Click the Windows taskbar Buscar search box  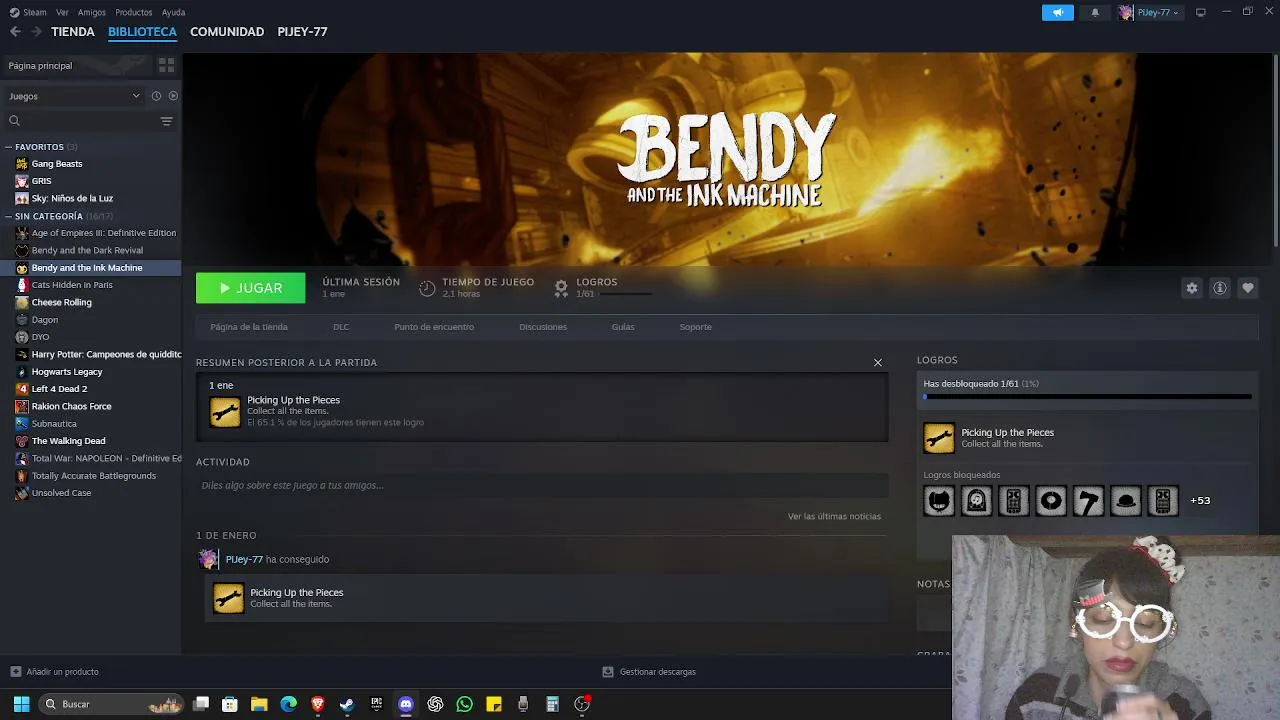[x=112, y=704]
